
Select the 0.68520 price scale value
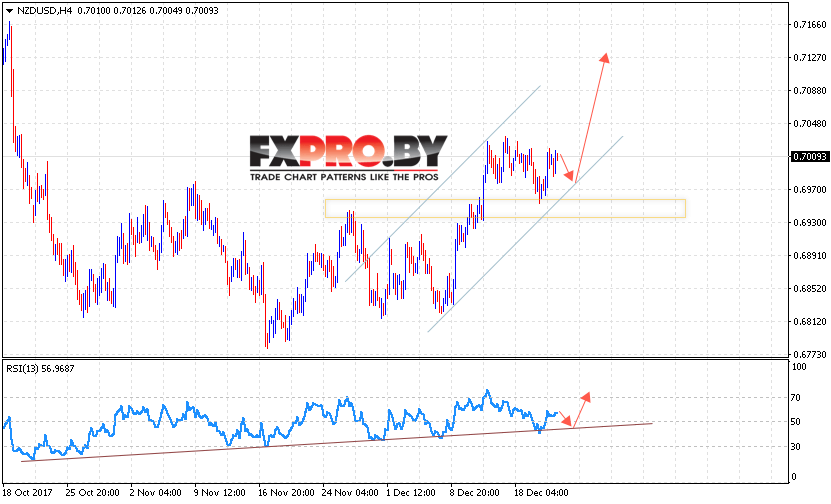[x=810, y=288]
